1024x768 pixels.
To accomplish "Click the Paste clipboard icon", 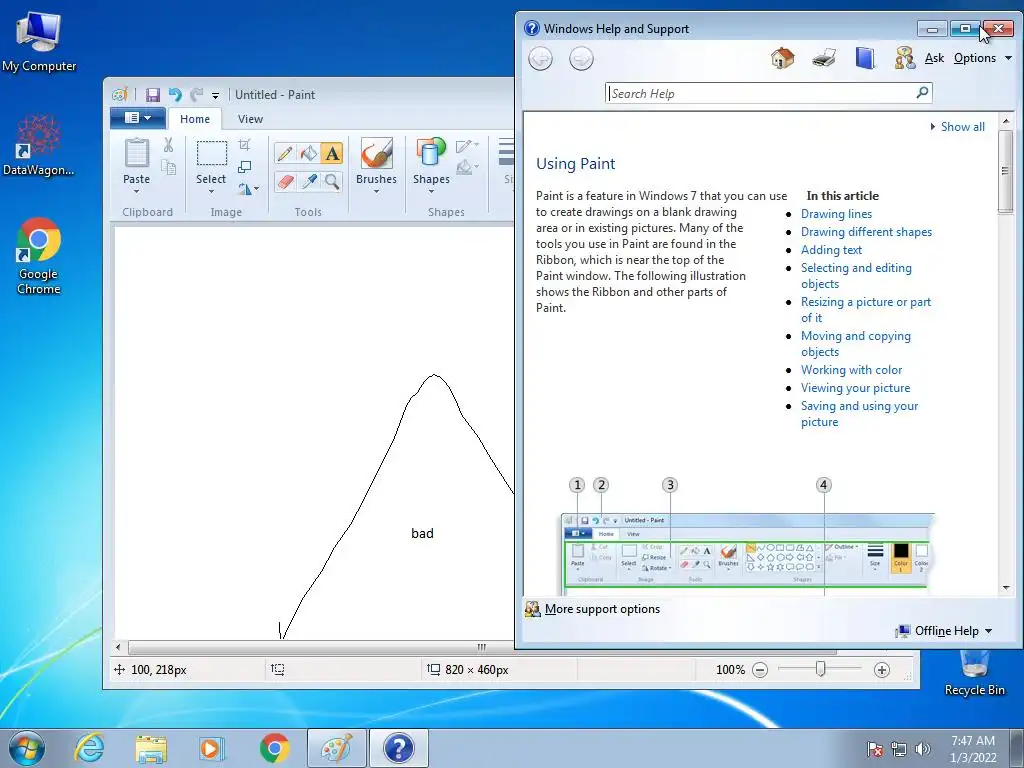I will pyautogui.click(x=136, y=153).
